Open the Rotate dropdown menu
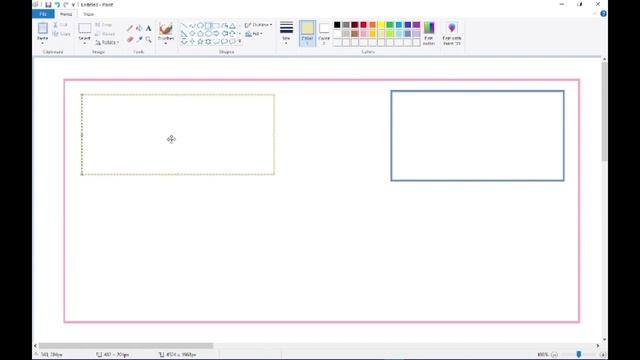The image size is (640, 360). pos(107,42)
